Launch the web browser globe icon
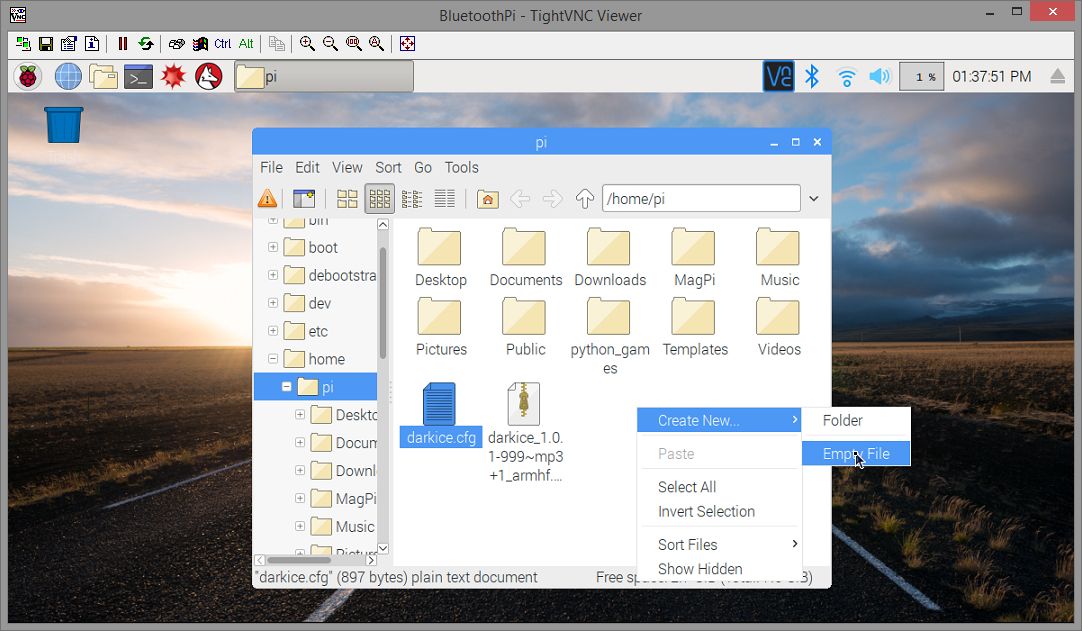The image size is (1082, 631). [68, 77]
